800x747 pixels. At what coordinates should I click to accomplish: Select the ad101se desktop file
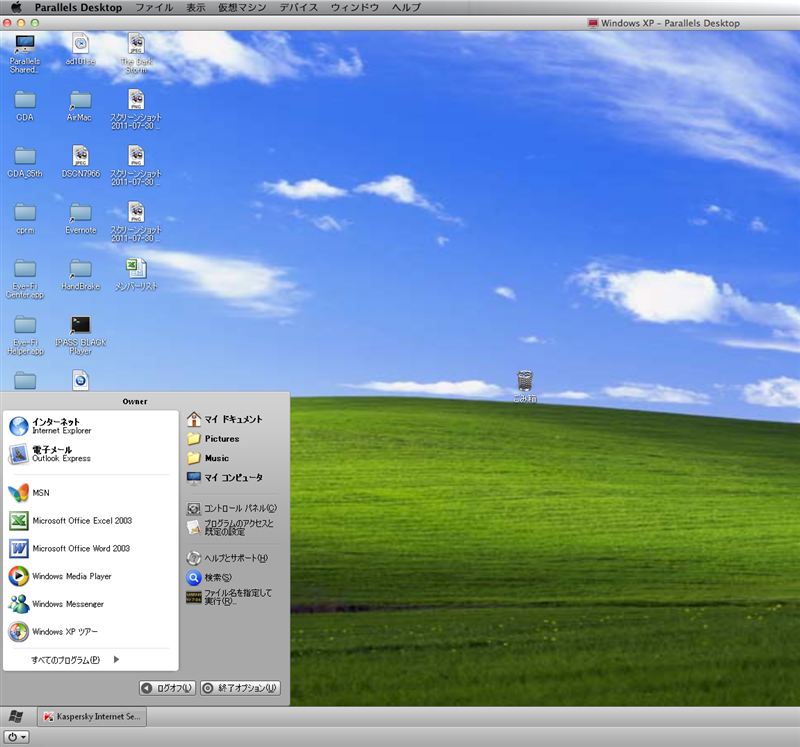pyautogui.click(x=80, y=49)
